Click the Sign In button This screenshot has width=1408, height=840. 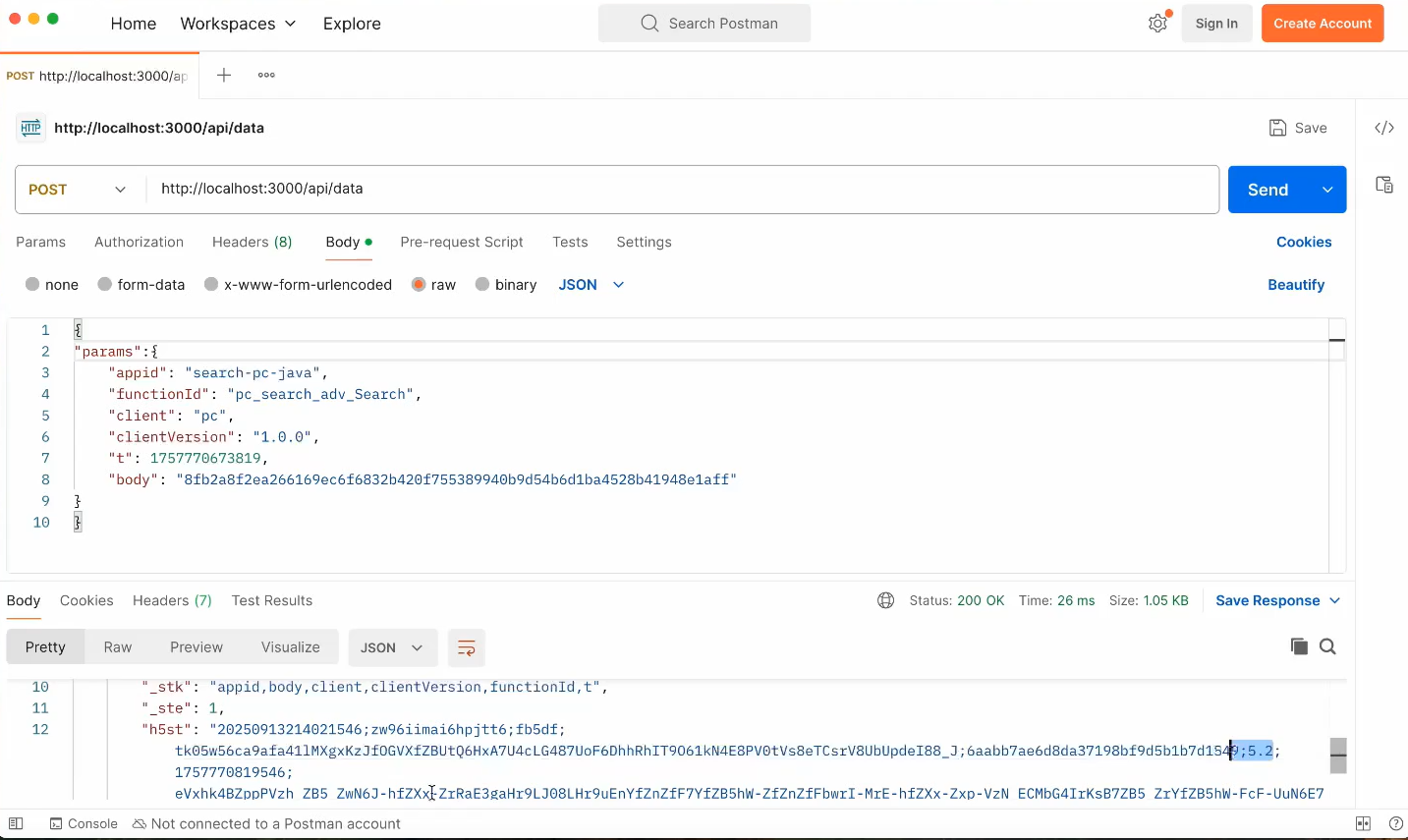coord(1216,24)
